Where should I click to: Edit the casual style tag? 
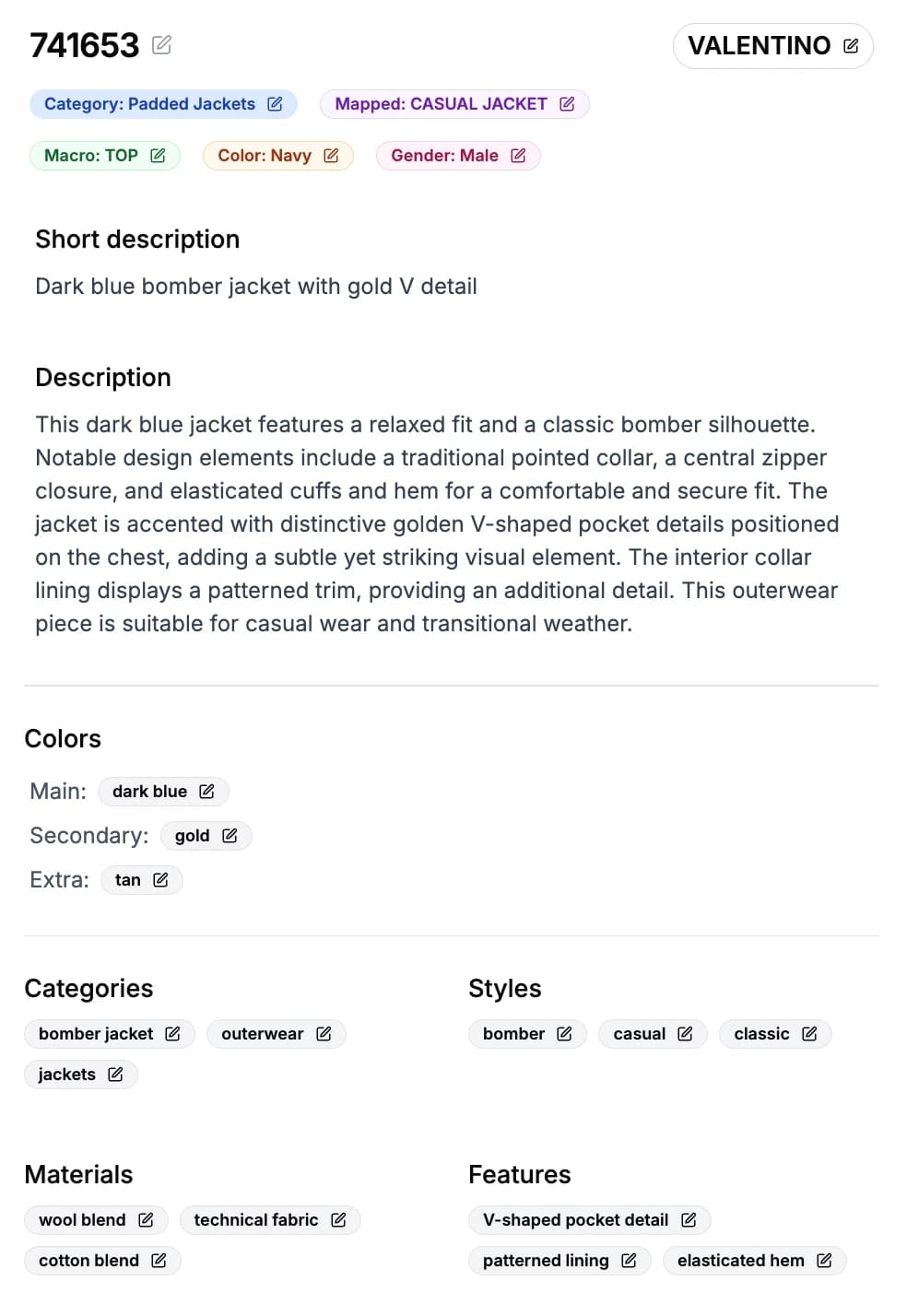click(x=686, y=1033)
